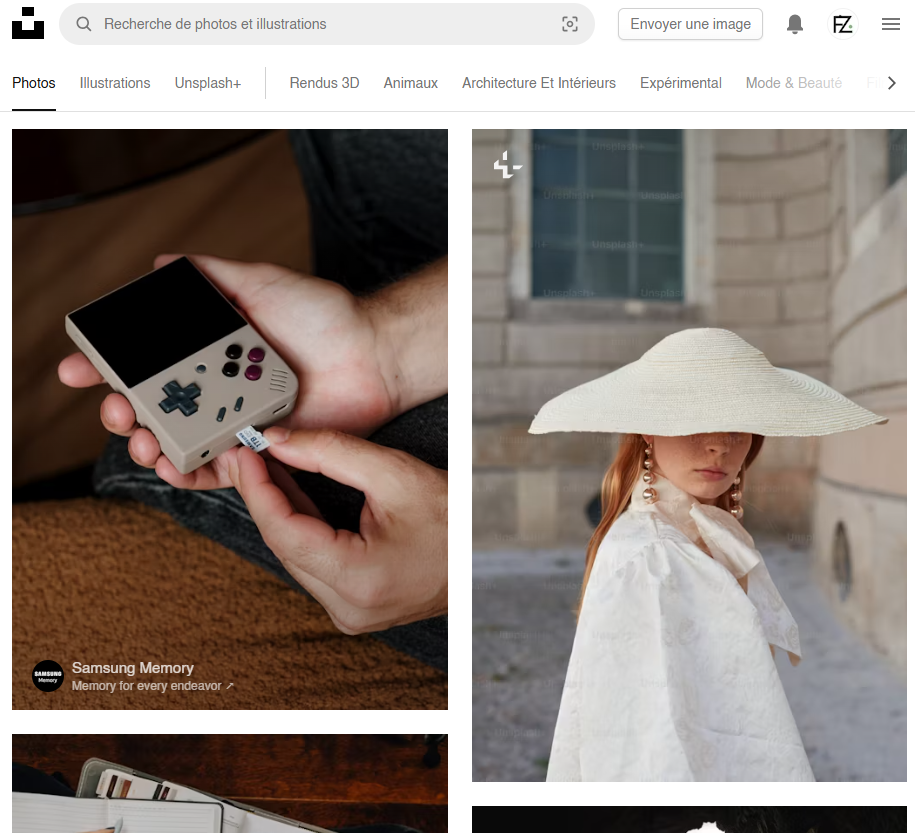The width and height of the screenshot is (915, 833).
Task: Open the FZ profile avatar menu
Action: [x=843, y=24]
